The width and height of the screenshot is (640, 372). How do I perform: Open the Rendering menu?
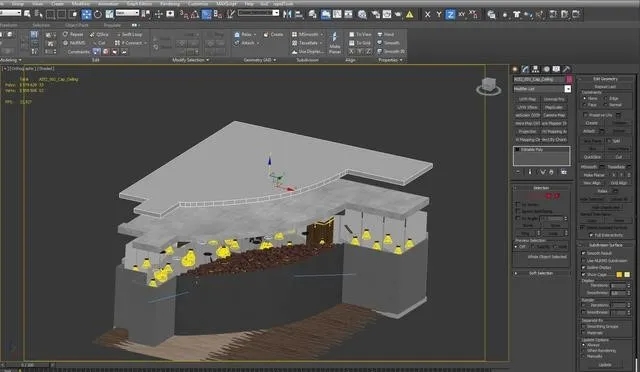[x=170, y=3]
